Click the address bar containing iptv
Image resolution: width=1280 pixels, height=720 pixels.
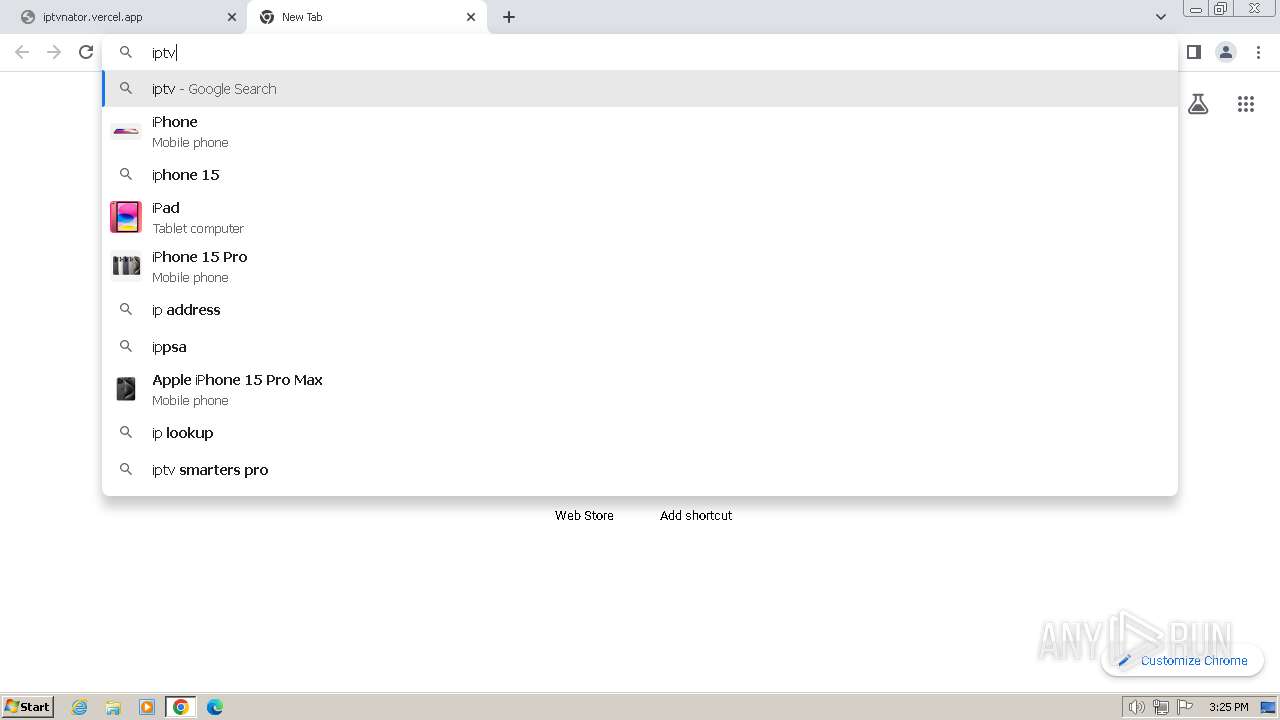[640, 53]
